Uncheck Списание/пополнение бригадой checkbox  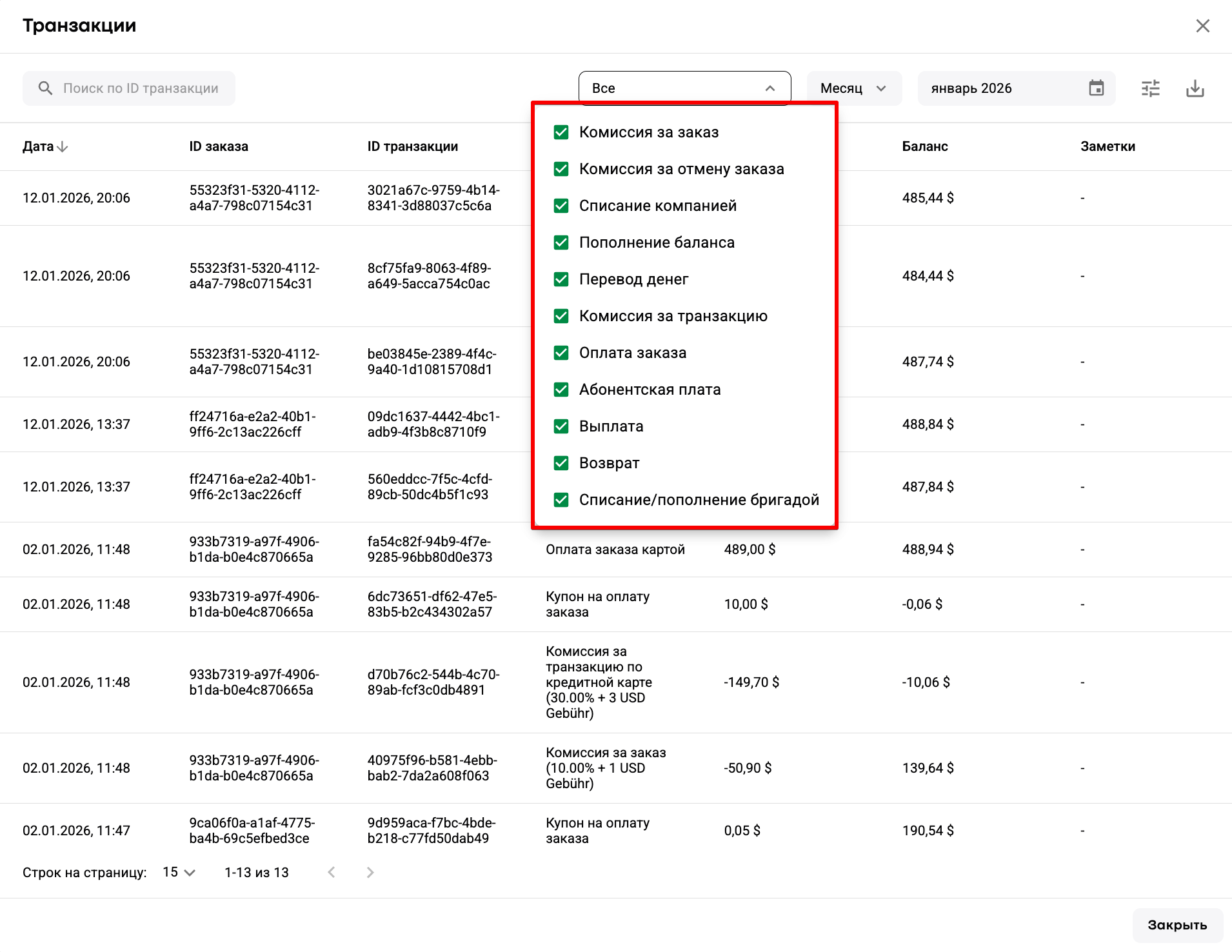point(561,500)
